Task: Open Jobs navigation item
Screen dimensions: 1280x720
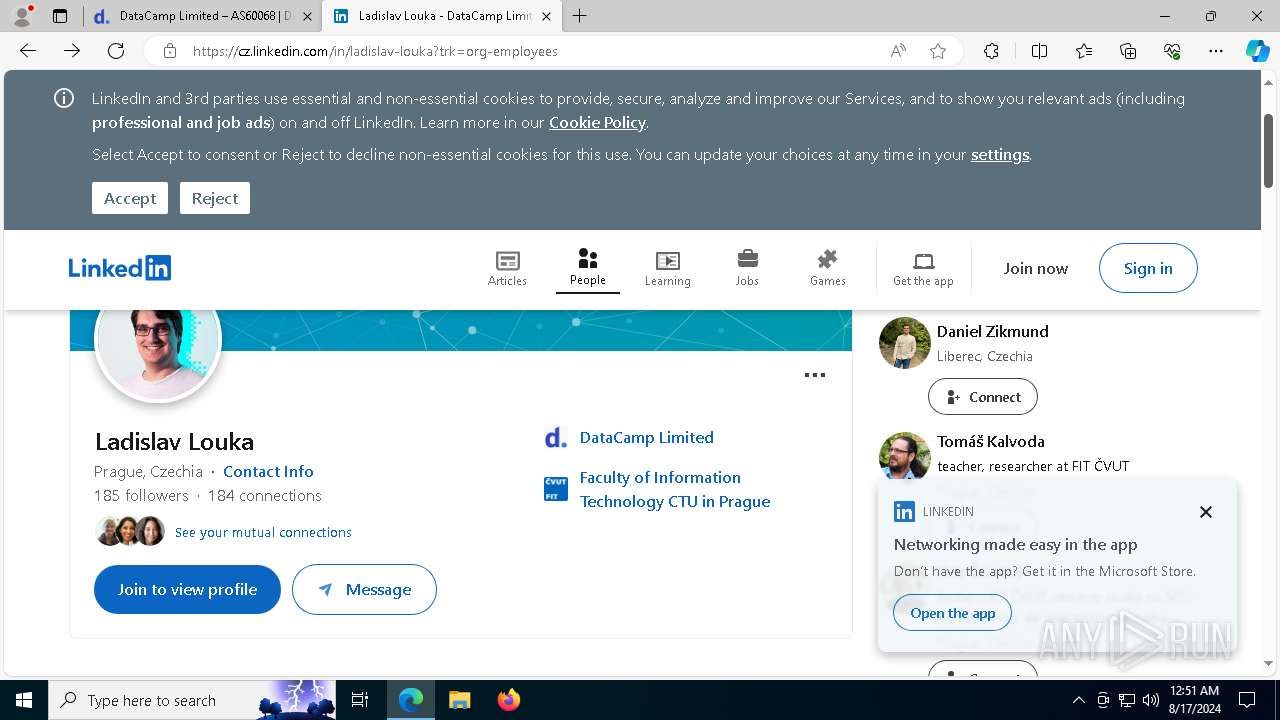Action: coord(747,268)
